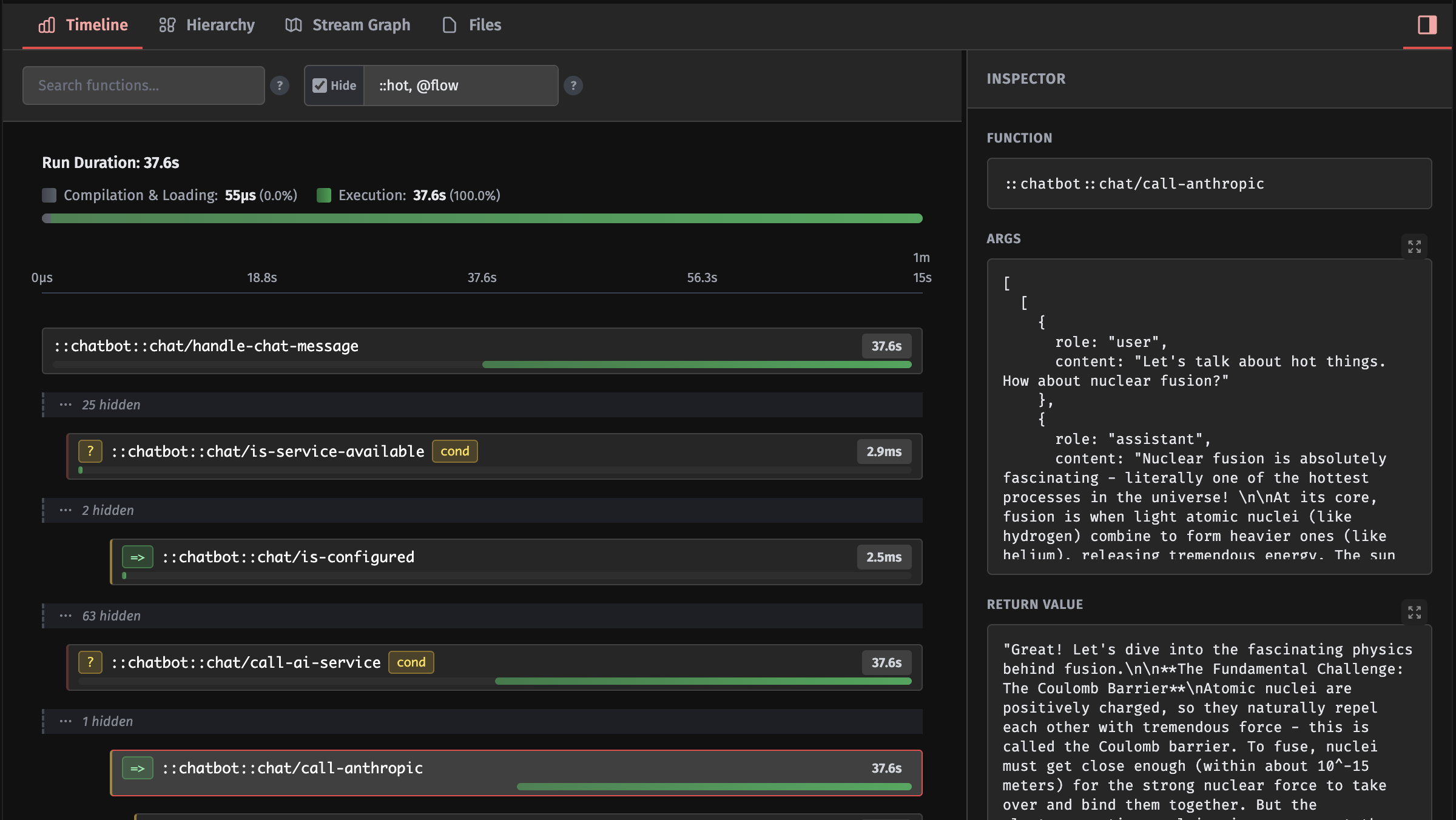
Task: Expand the 25 hidden spans row
Action: pos(111,405)
